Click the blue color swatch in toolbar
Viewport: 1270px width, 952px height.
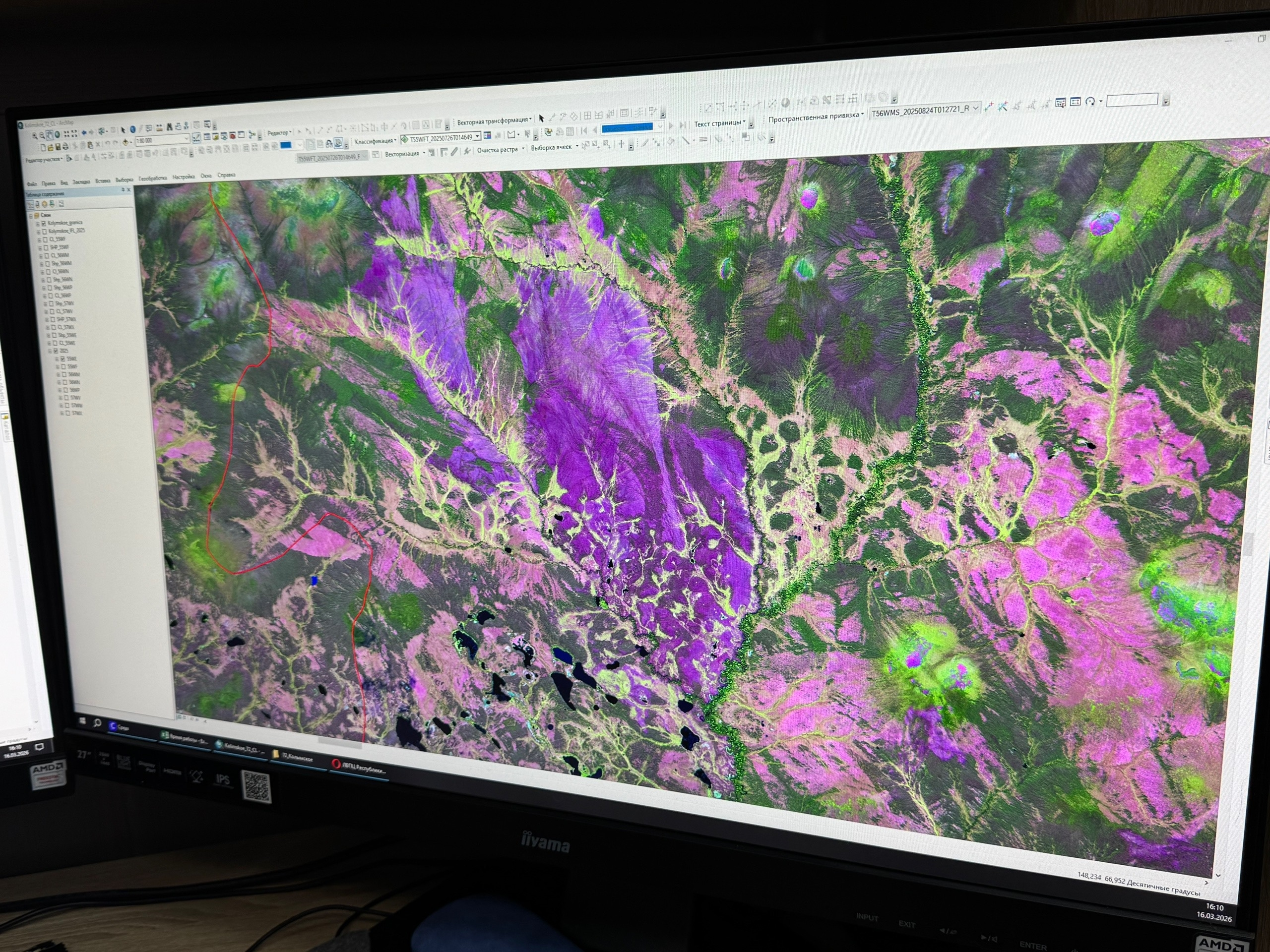pos(286,145)
